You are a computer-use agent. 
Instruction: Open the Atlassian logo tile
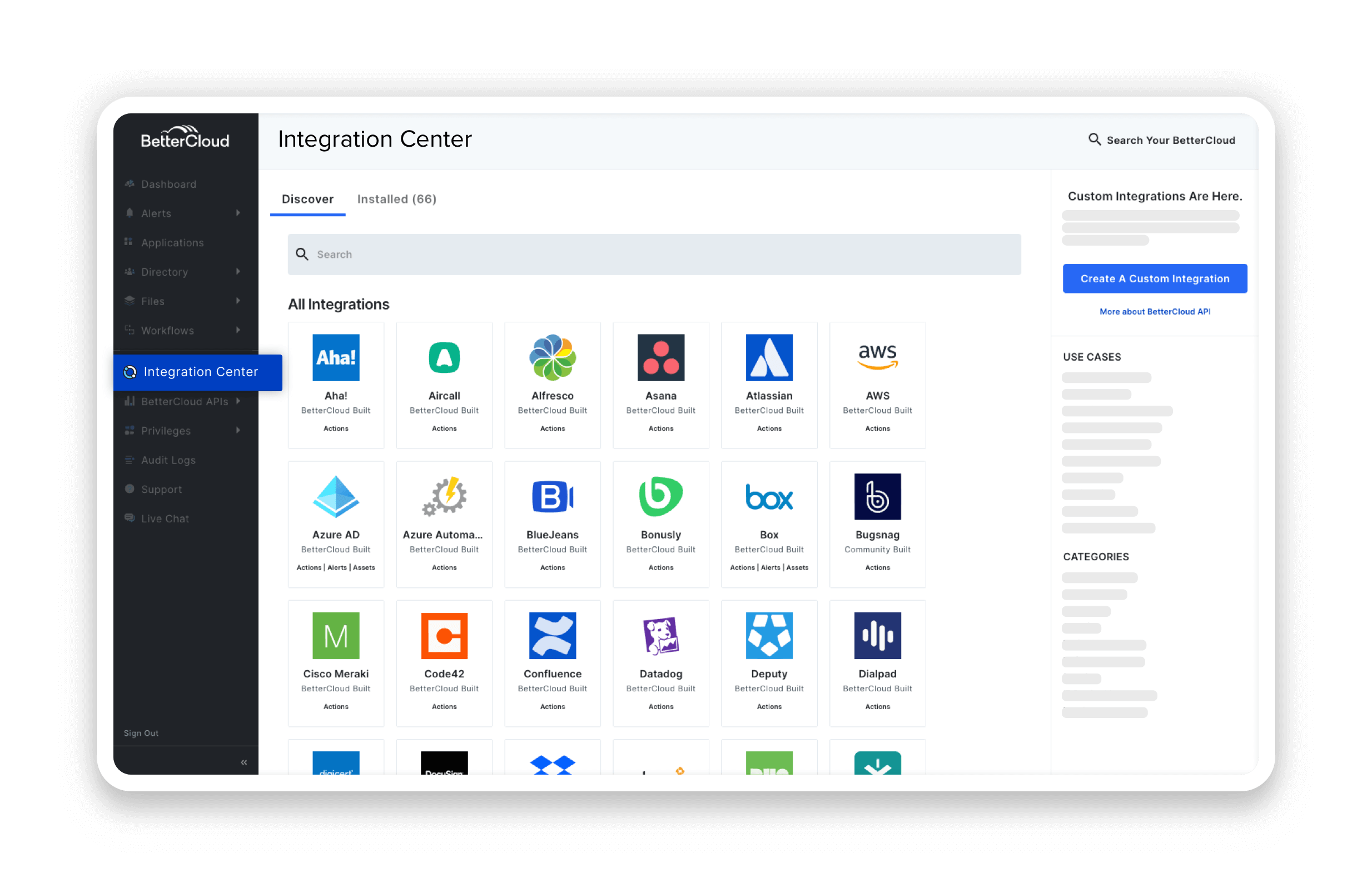pos(769,357)
